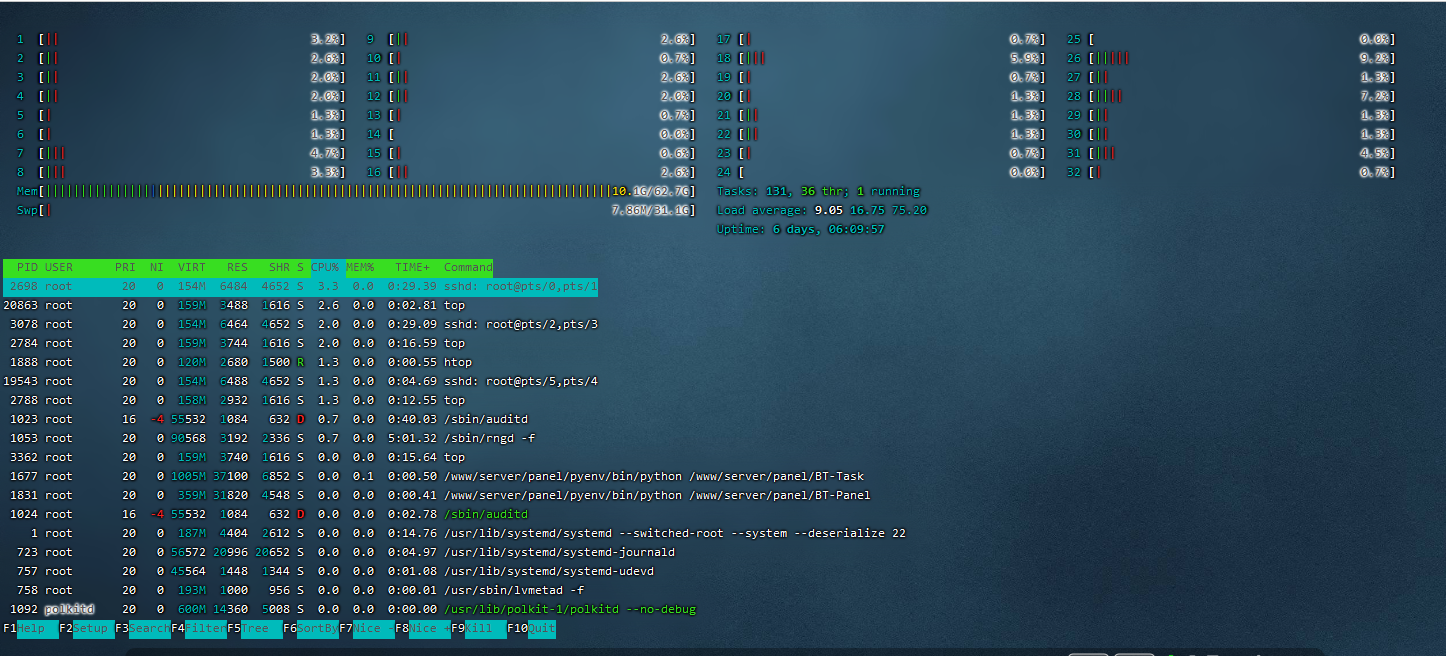Click the PRI column header
The image size is (1446, 656).
(x=125, y=267)
